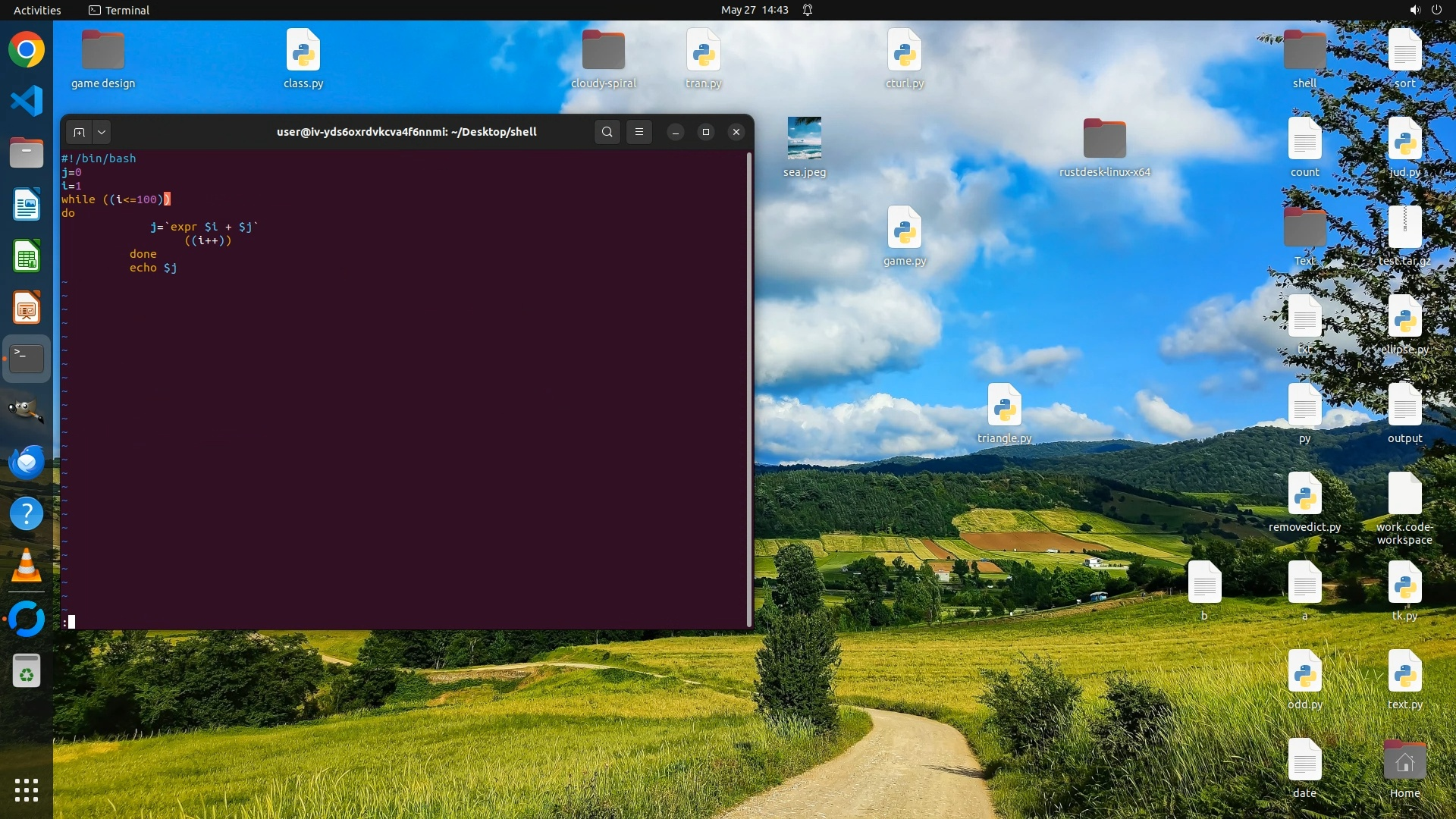Show applications grid
The height and width of the screenshot is (819, 1456).
pyautogui.click(x=27, y=789)
